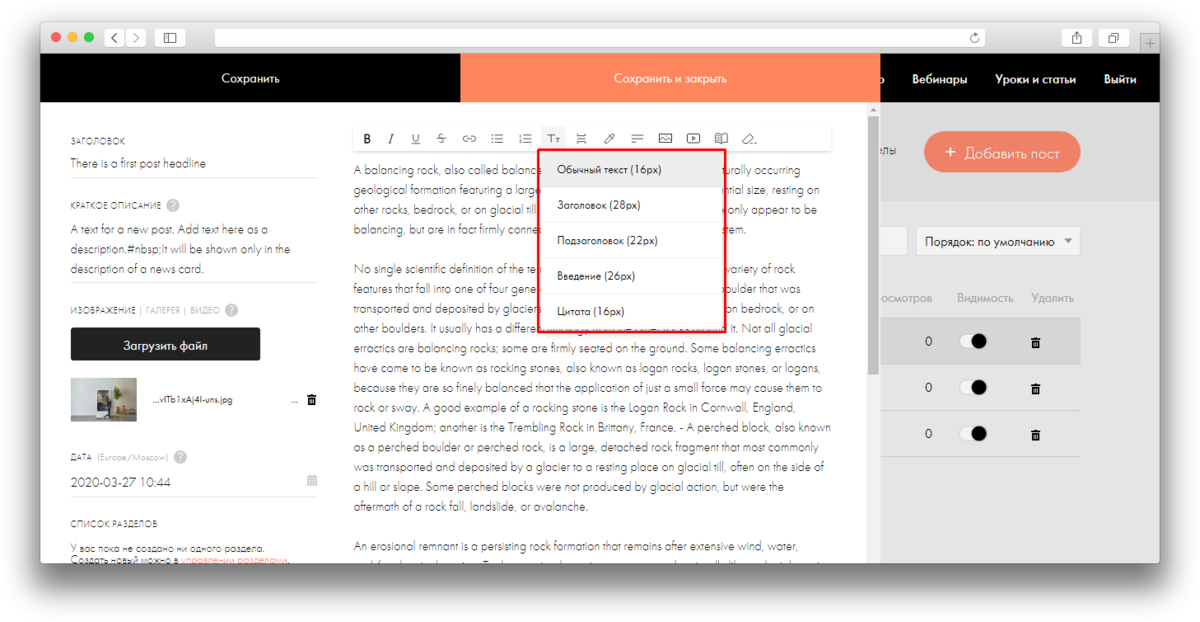Toggle visibility of the first post row

point(972,341)
